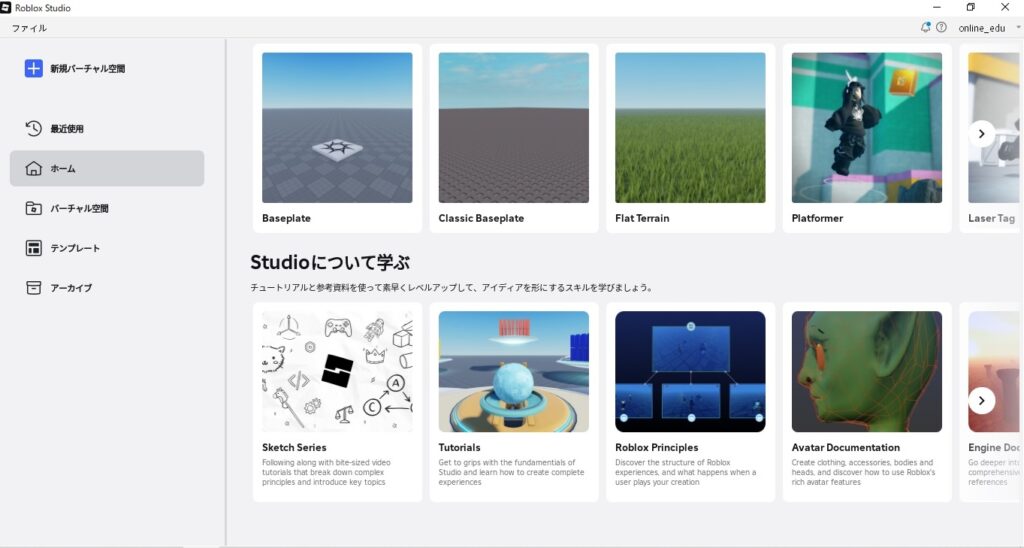Choose the Baseplate template thumbnail

[x=337, y=128]
